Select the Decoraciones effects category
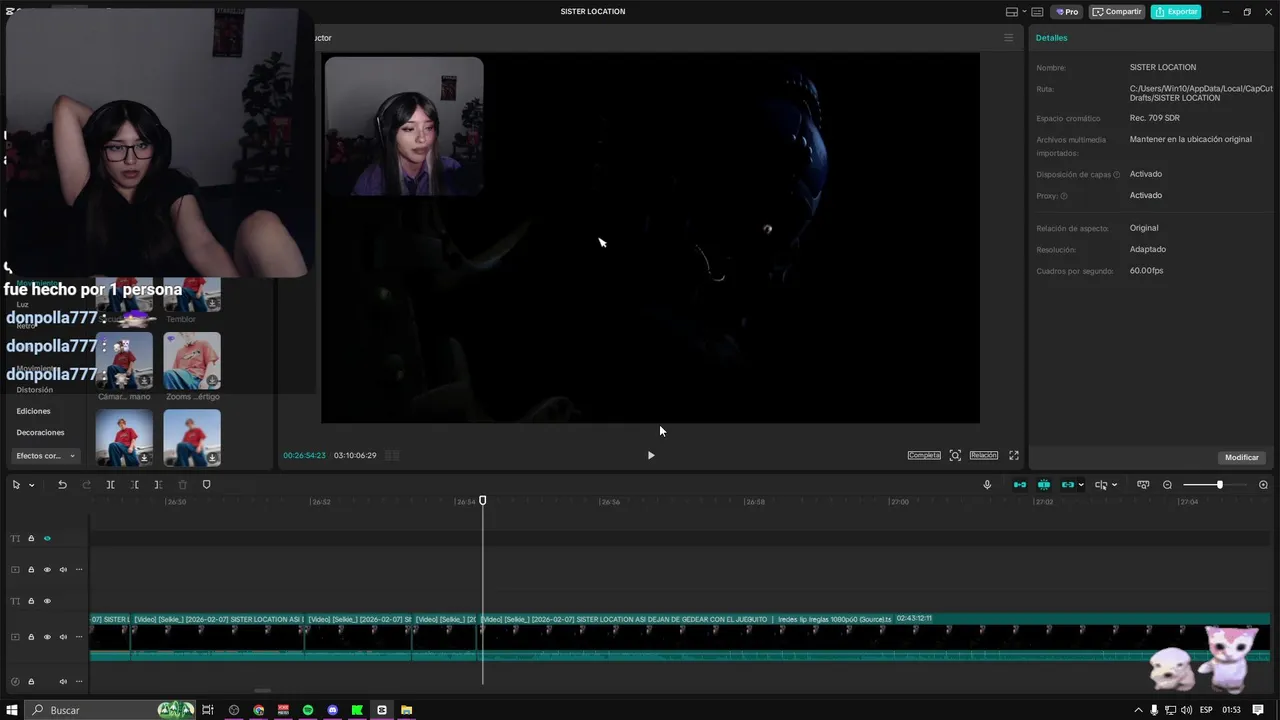 pyautogui.click(x=40, y=433)
